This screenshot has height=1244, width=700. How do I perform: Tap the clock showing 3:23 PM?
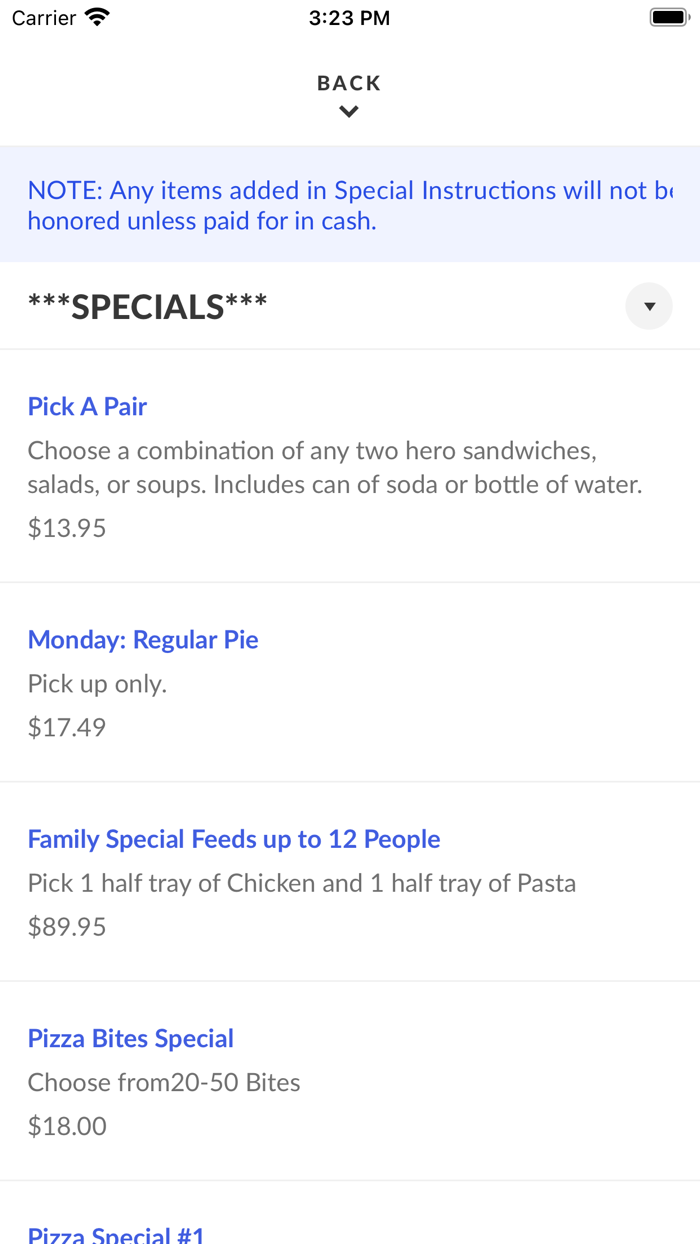[349, 17]
